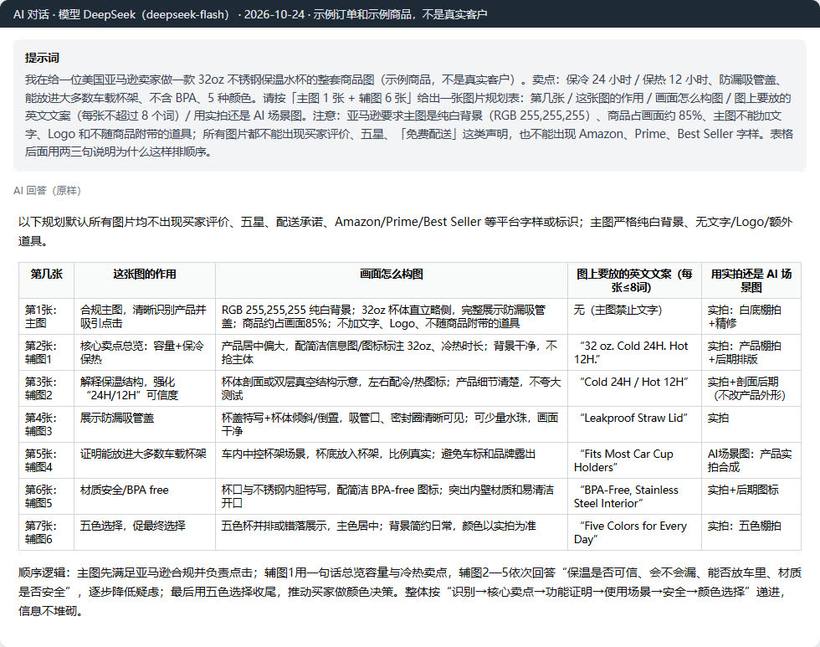Click column header '第几张'
This screenshot has height=647, width=820.
[x=46, y=280]
